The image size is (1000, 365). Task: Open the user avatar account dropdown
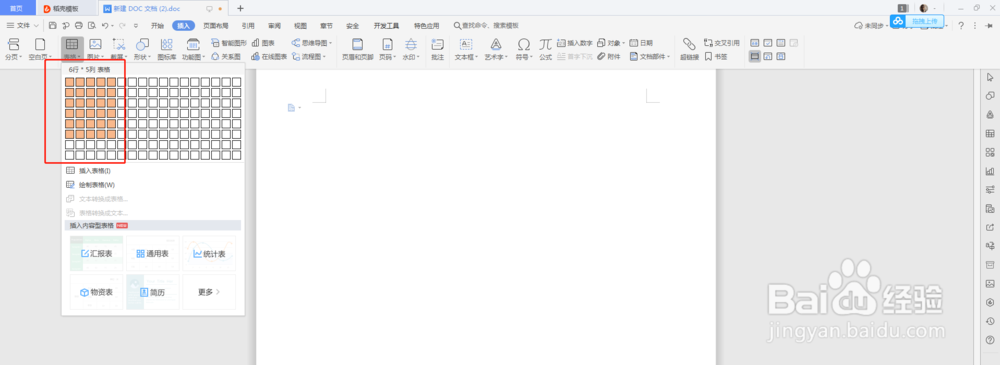point(927,8)
